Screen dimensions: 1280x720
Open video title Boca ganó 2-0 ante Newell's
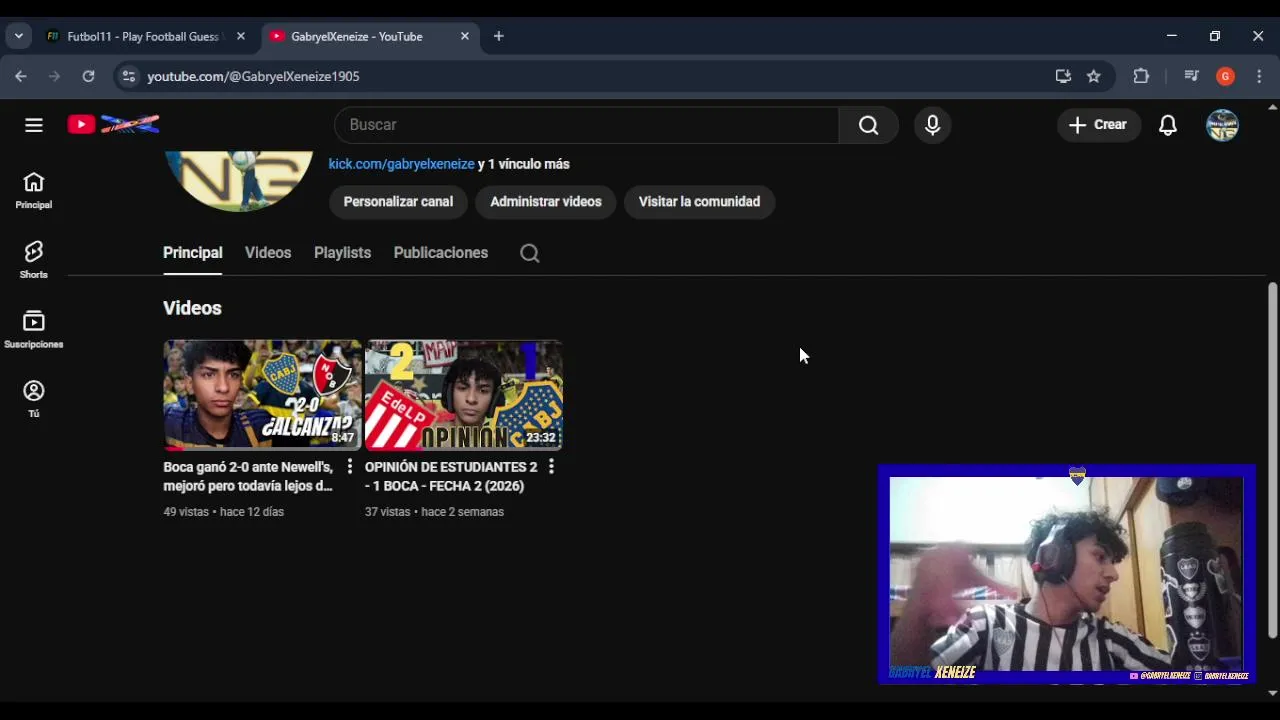[248, 476]
